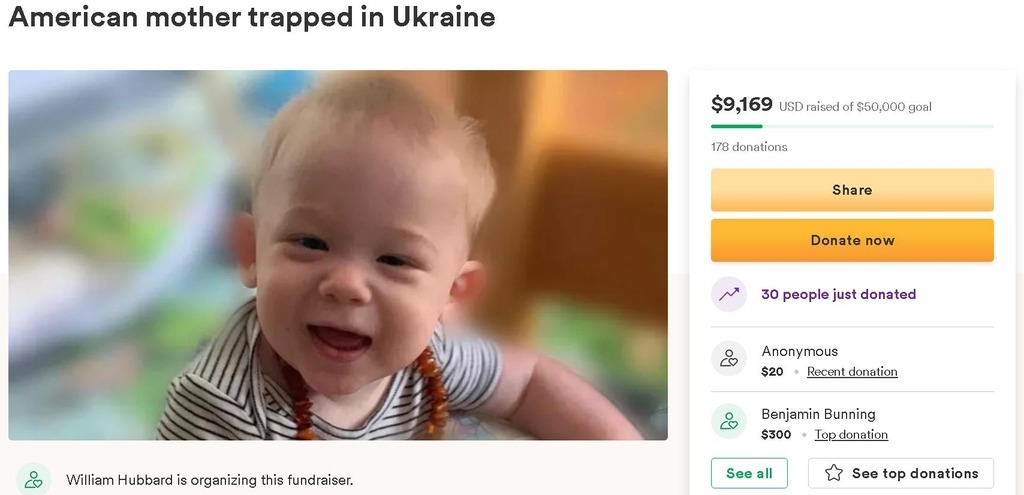Screen dimensions: 1024x495
Task: Click the purple trending arrow icon
Action: (729, 294)
